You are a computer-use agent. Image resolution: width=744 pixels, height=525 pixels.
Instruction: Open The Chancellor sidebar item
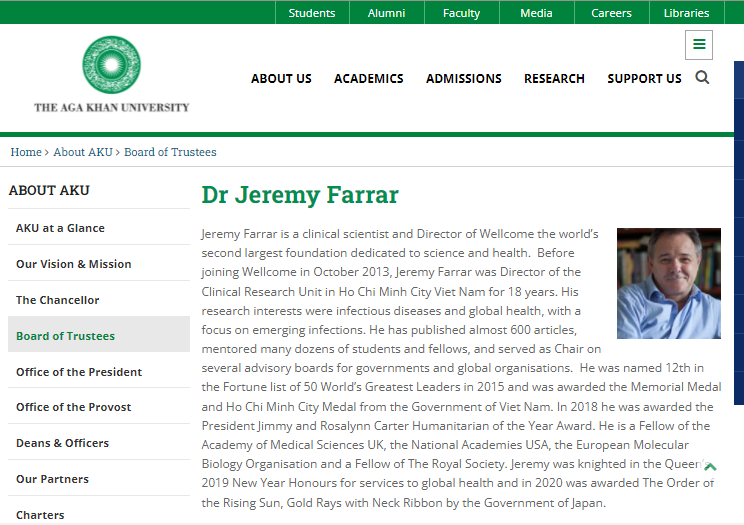click(x=99, y=300)
